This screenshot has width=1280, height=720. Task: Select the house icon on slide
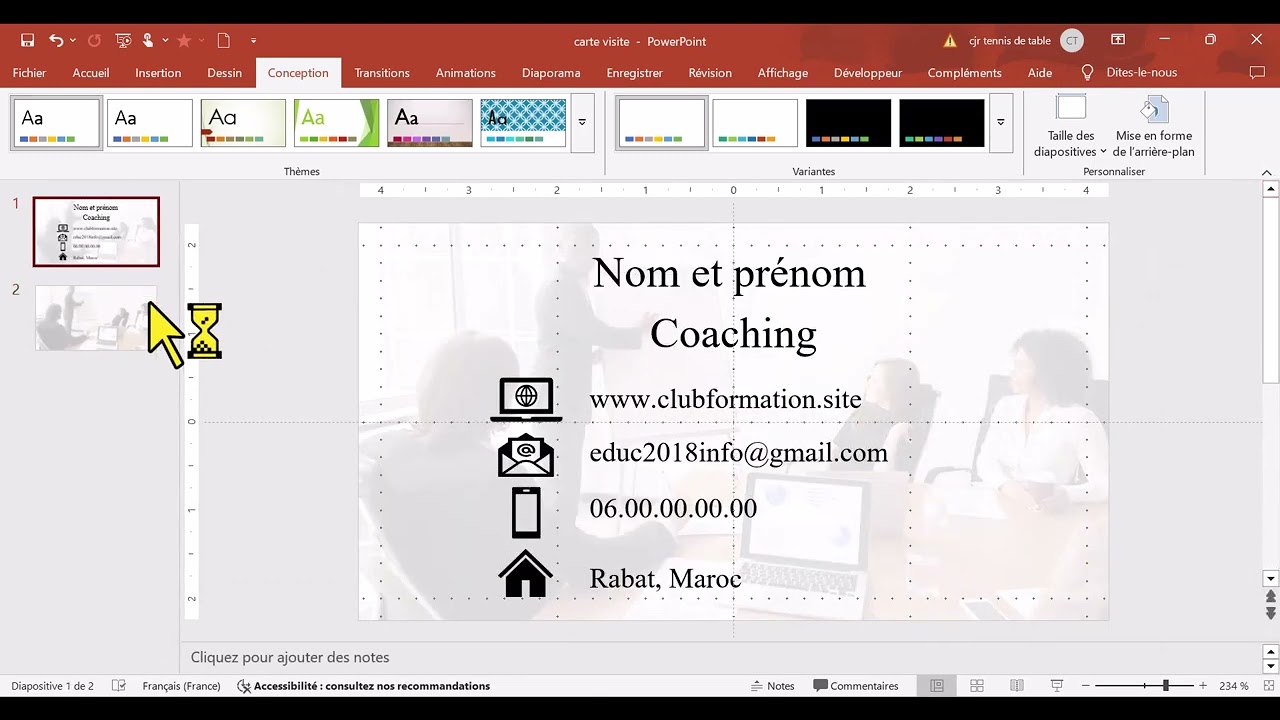coord(526,573)
